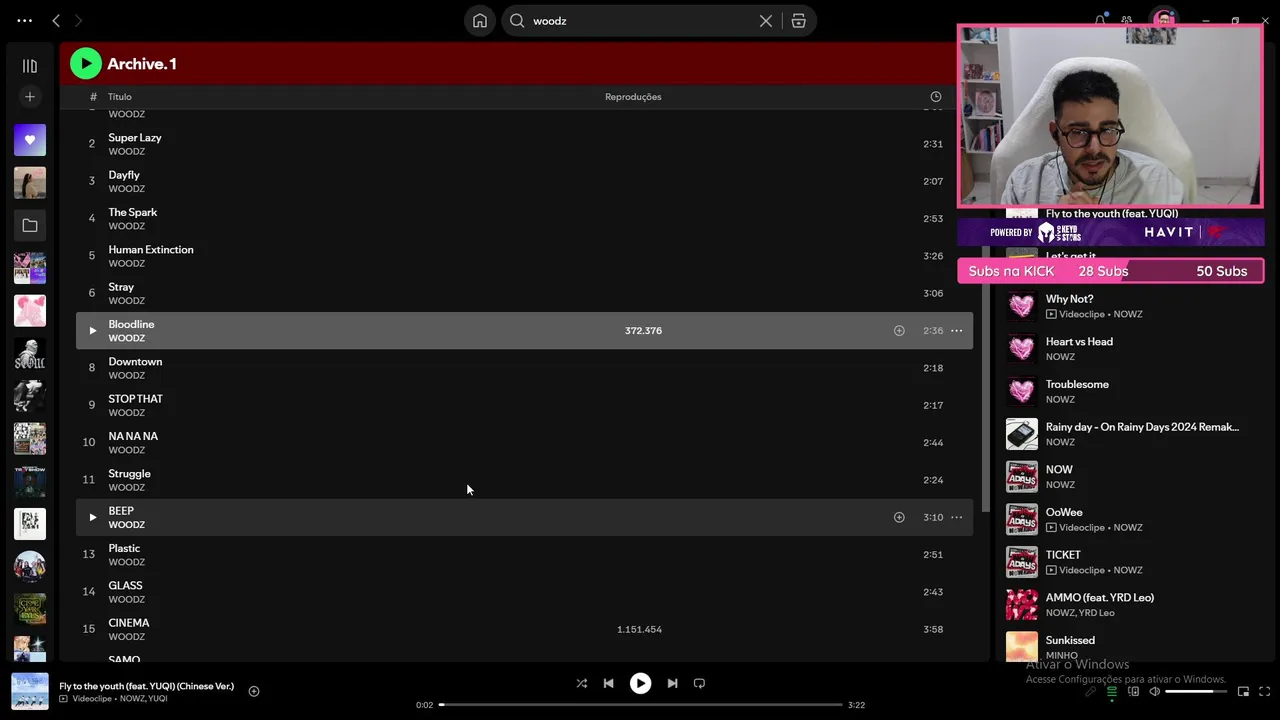Viewport: 1280px width, 720px height.
Task: Create a new playlist with plus icon
Action: 30,97
